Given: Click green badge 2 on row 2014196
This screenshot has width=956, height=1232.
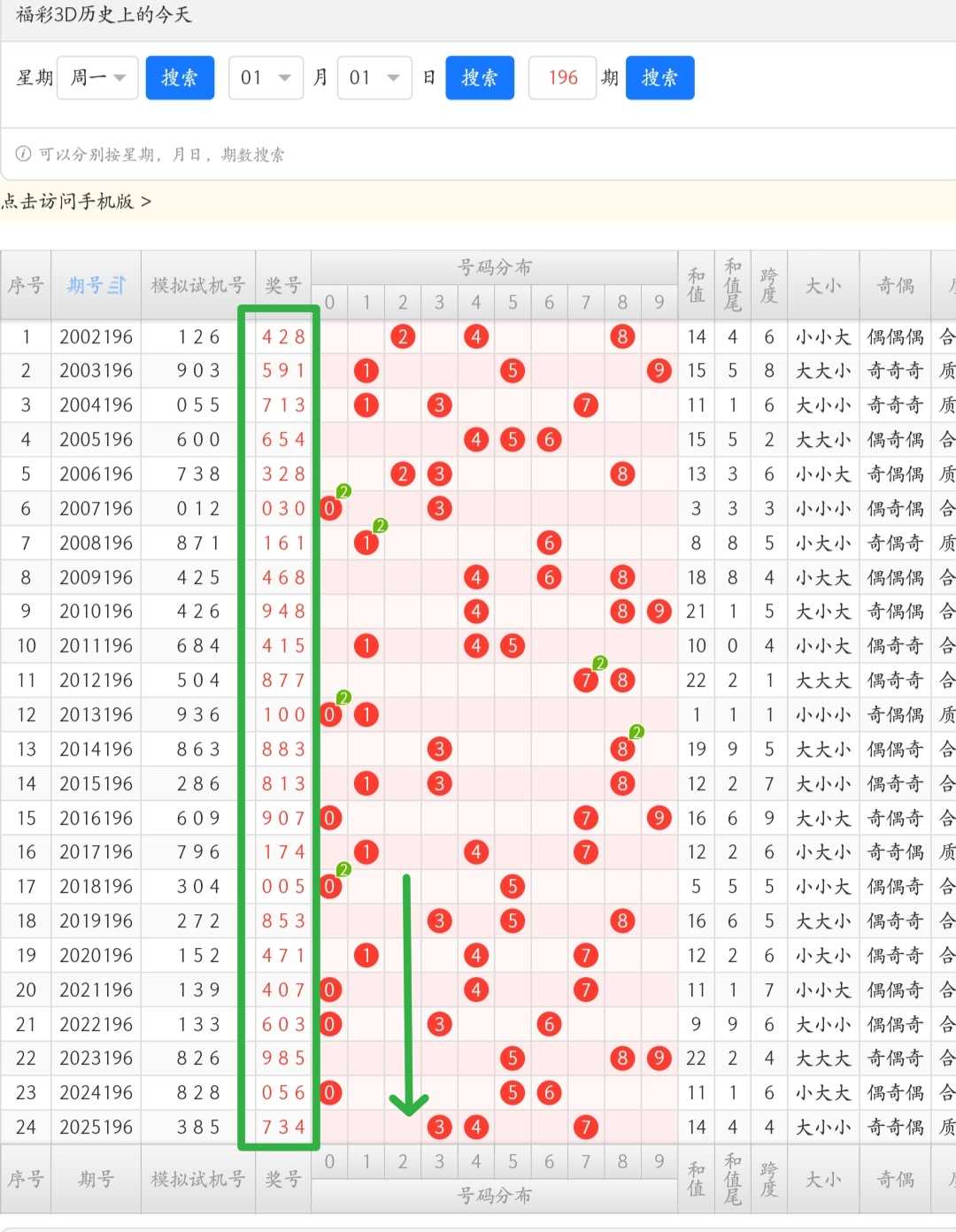Looking at the screenshot, I should [x=636, y=732].
